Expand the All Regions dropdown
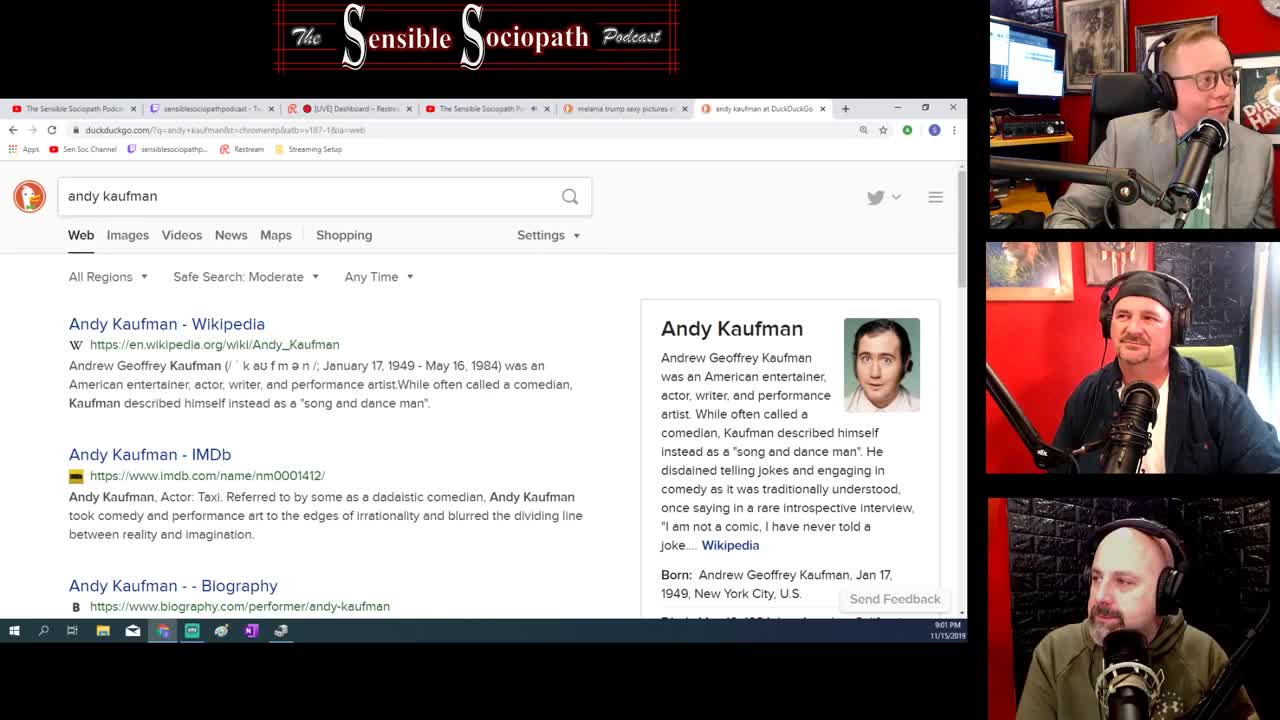Image resolution: width=1280 pixels, height=720 pixels. [108, 277]
